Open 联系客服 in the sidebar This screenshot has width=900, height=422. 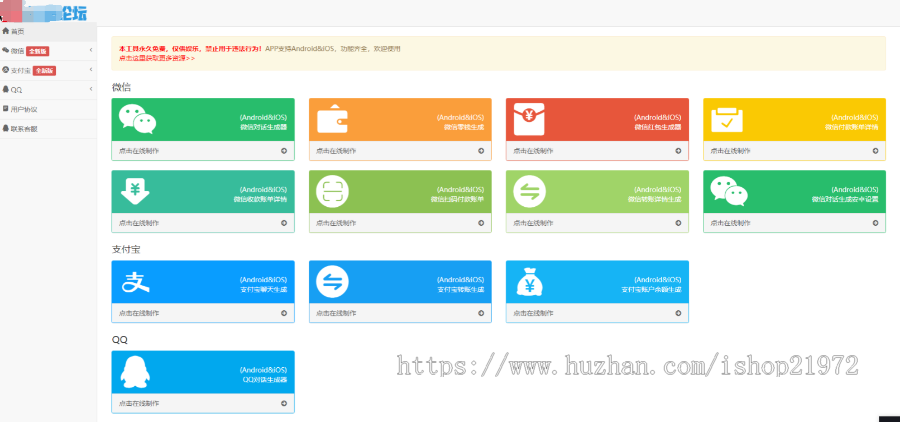48,129
